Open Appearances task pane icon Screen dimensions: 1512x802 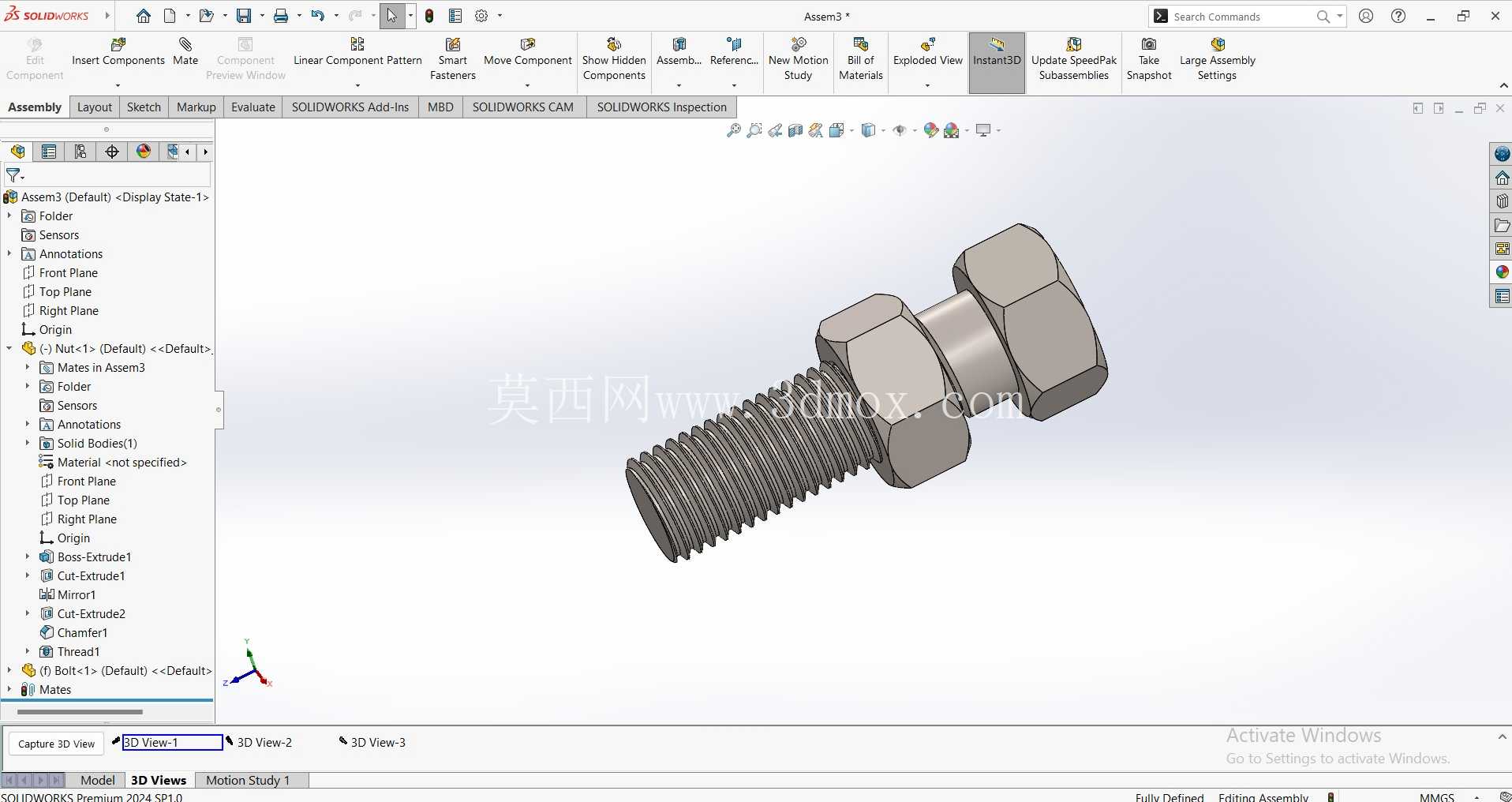[1502, 272]
